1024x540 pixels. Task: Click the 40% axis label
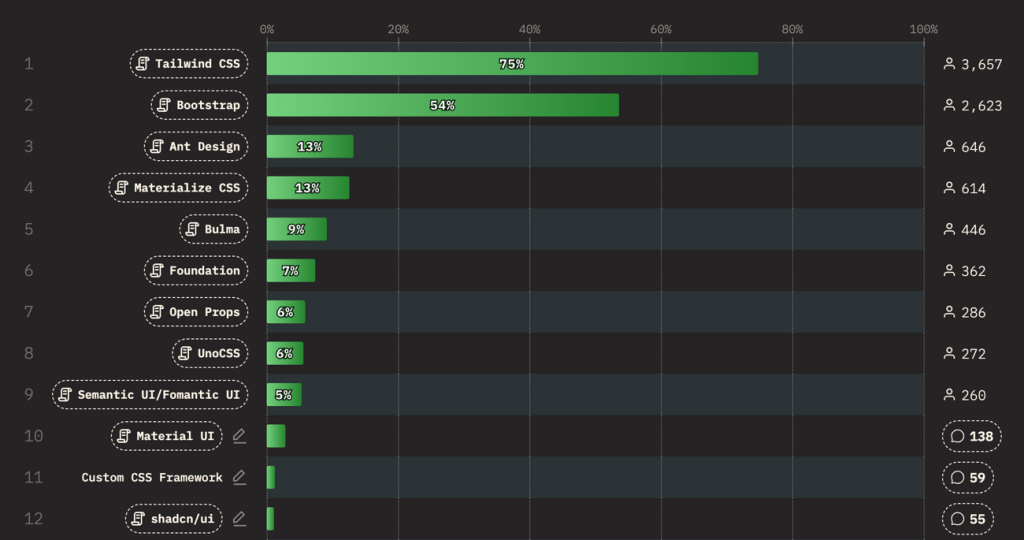pyautogui.click(x=530, y=29)
